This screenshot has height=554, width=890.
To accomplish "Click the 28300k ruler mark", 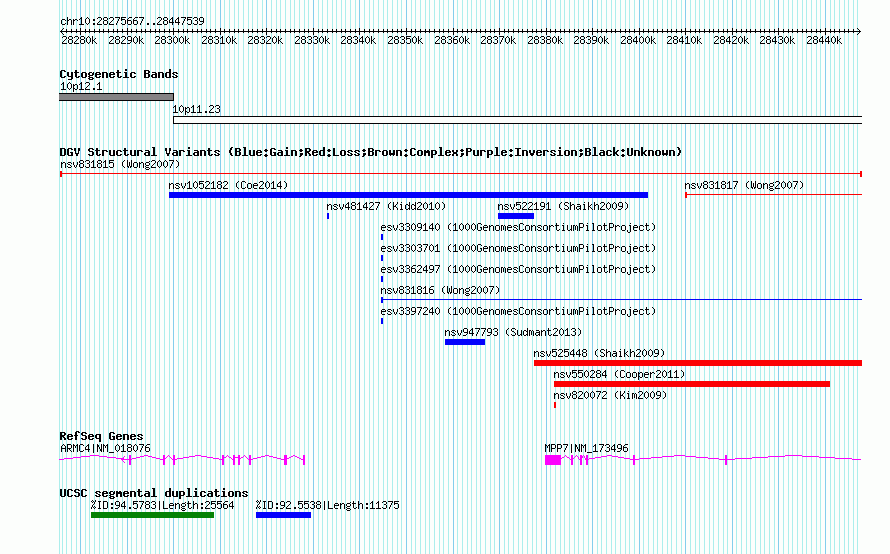I will tap(173, 40).
